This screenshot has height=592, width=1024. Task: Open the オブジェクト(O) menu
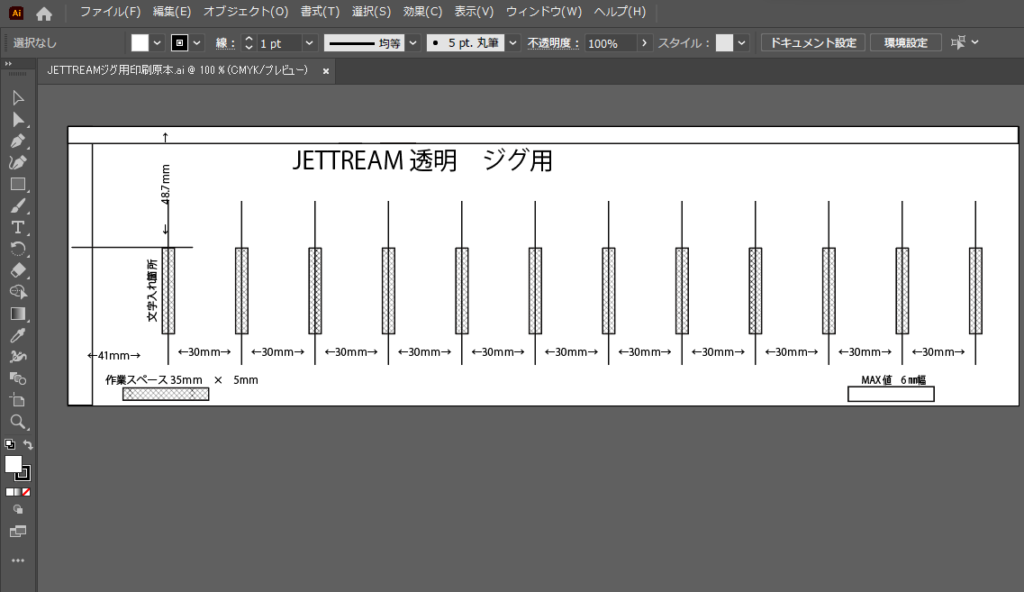tap(245, 12)
